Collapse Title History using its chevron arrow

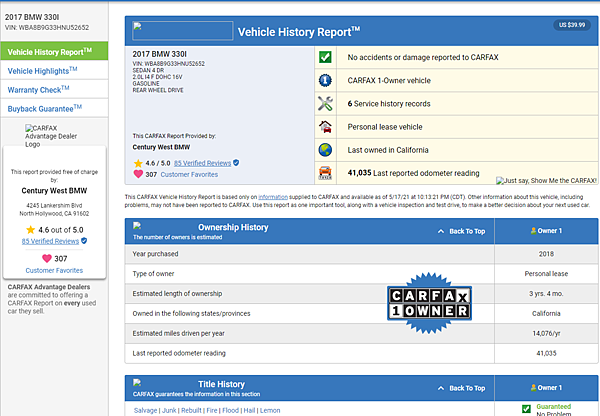pos(441,388)
